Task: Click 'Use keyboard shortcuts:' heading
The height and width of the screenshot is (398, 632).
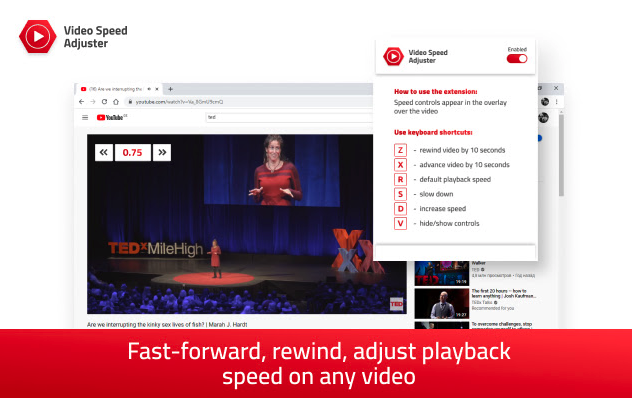Action: pyautogui.click(x=433, y=132)
